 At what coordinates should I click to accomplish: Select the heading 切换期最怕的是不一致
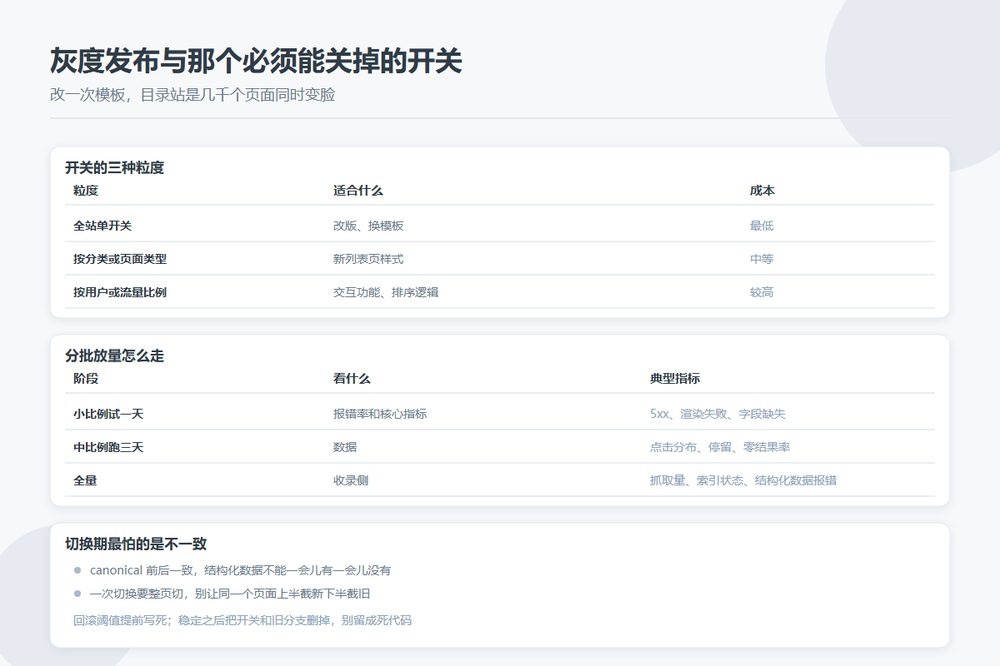click(136, 544)
